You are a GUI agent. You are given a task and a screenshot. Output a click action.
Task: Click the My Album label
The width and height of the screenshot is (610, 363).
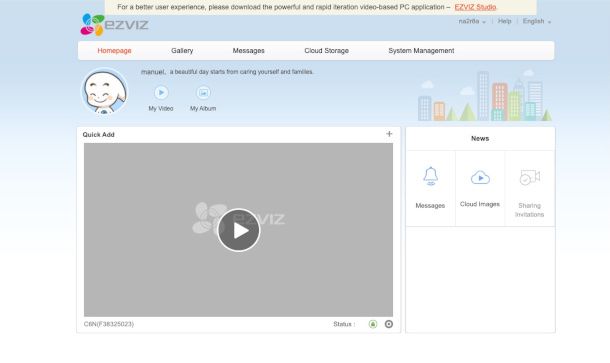203,109
